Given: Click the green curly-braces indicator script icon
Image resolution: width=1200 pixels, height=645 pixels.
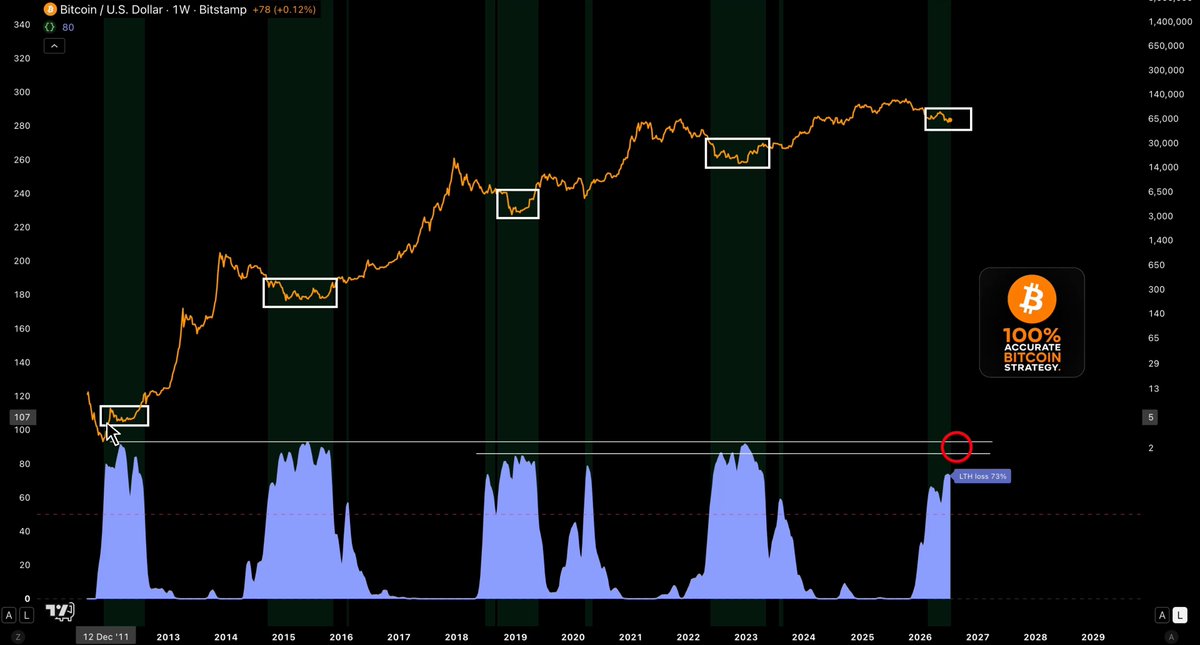Looking at the screenshot, I should click(x=48, y=27).
